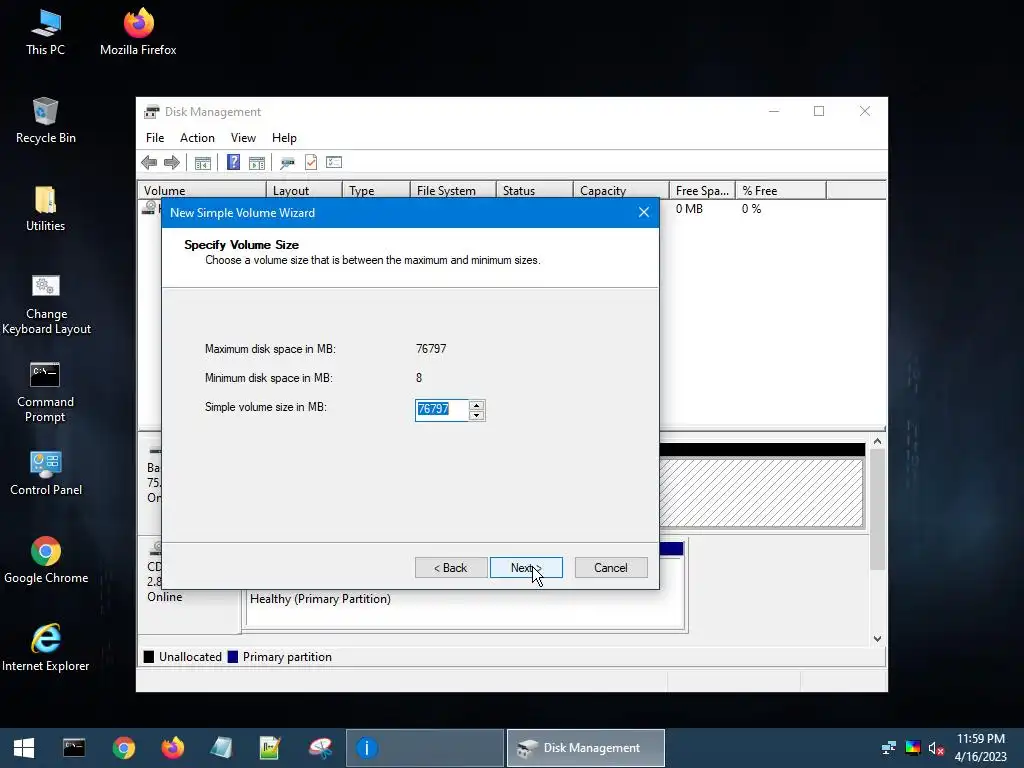Click the disk pane vertical scrollbar thumb
Image resolution: width=1024 pixels, height=768 pixels.
coord(877,509)
